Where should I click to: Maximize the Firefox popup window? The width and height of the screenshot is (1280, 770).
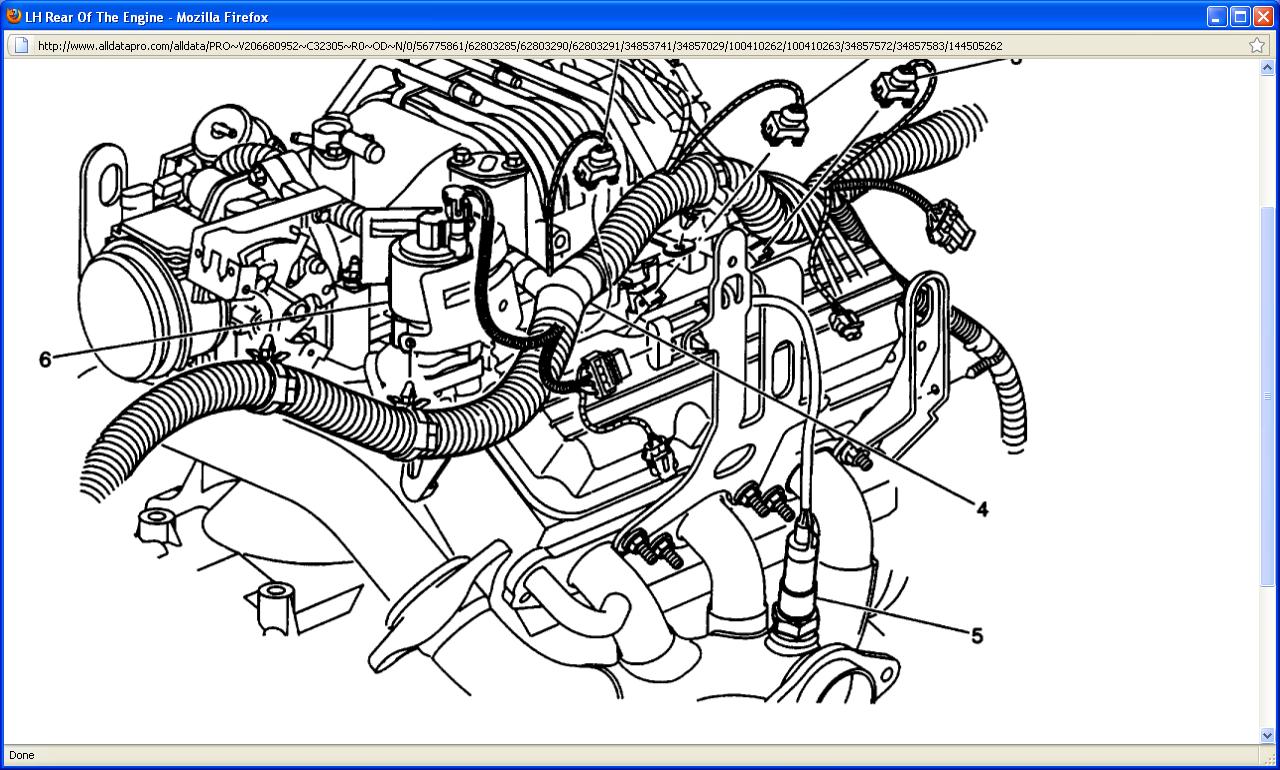tap(1240, 16)
